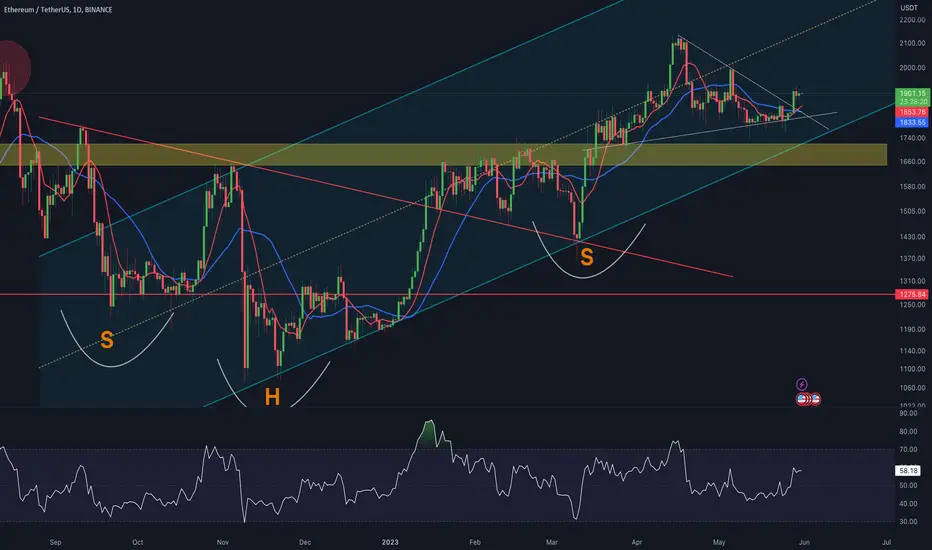Select the red 1853.76 moving average label
Image resolution: width=932 pixels, height=550 pixels.
click(912, 112)
